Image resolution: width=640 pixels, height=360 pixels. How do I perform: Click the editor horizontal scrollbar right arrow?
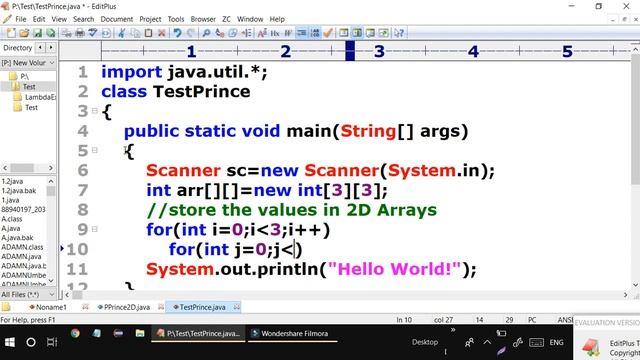[x=625, y=295]
